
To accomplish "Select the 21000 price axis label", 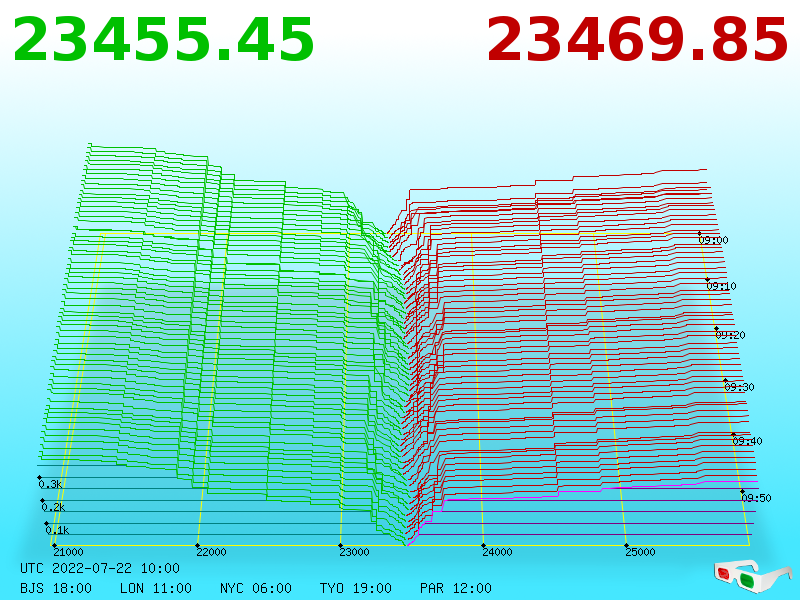I will pos(68,552).
